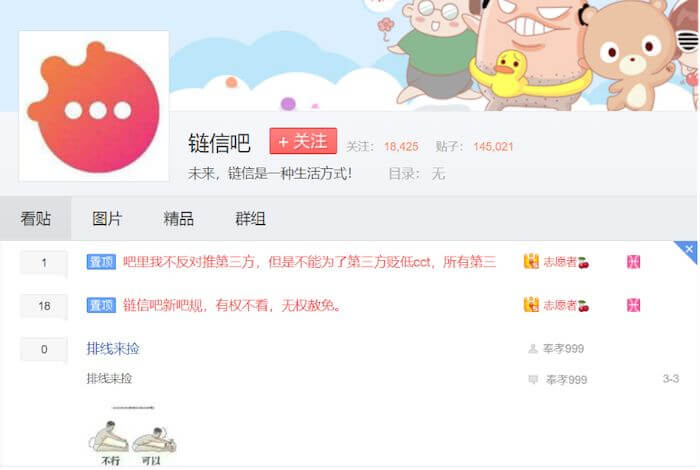Follow the forum with + 关注 button

pos(303,141)
